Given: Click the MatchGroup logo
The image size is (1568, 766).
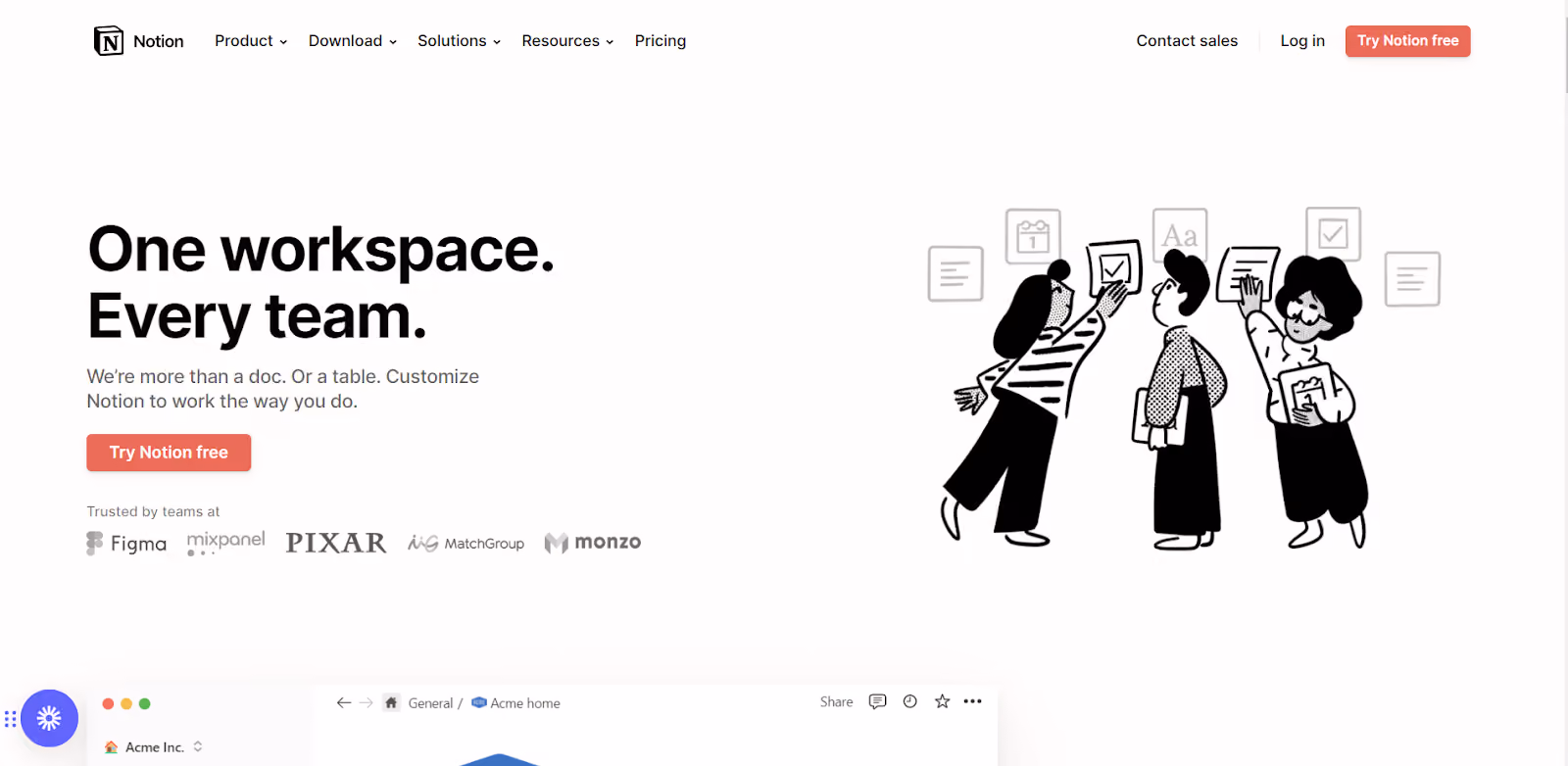Looking at the screenshot, I should (x=465, y=543).
